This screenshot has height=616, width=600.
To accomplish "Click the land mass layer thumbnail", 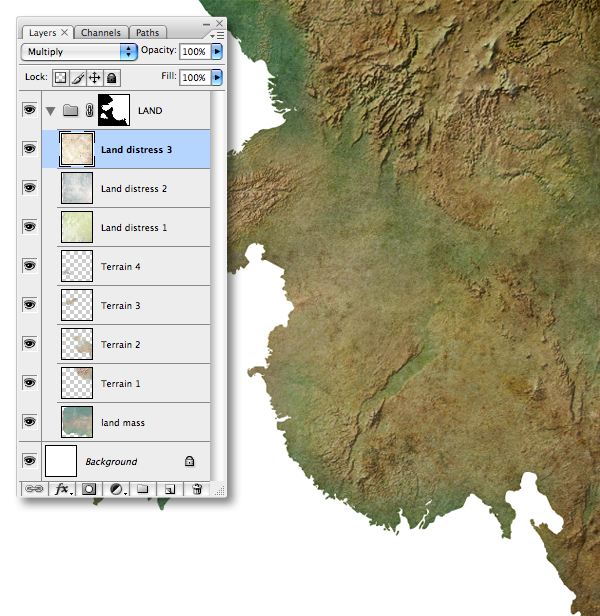I will (x=77, y=422).
